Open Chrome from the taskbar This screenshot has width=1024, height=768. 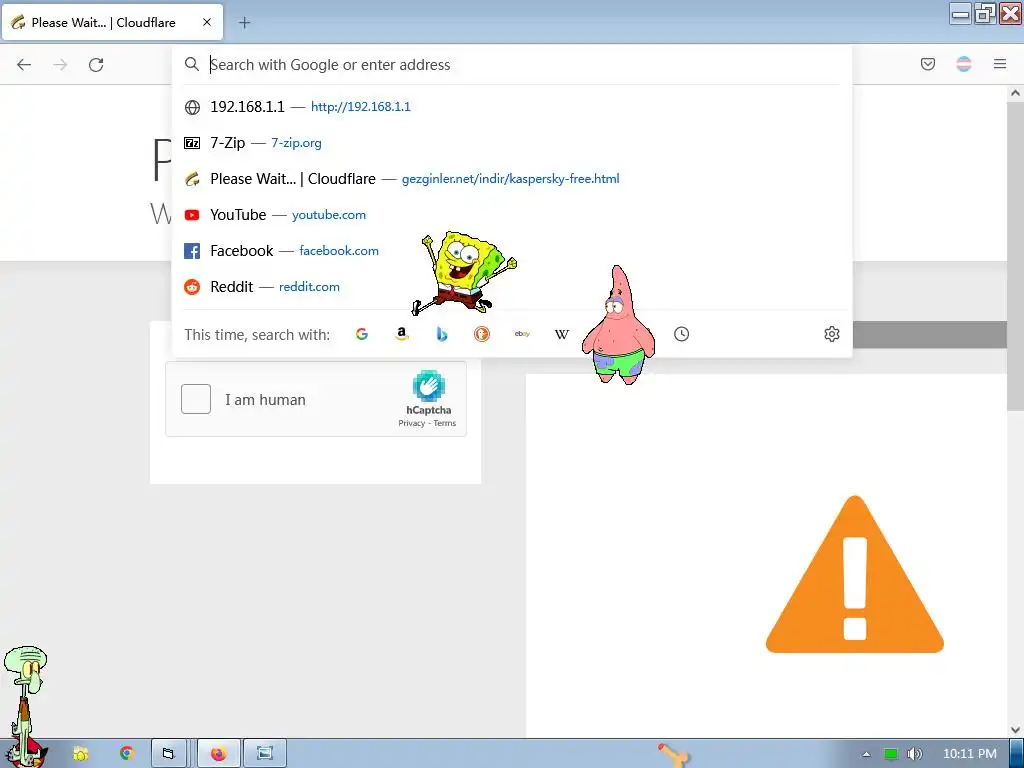tap(126, 753)
